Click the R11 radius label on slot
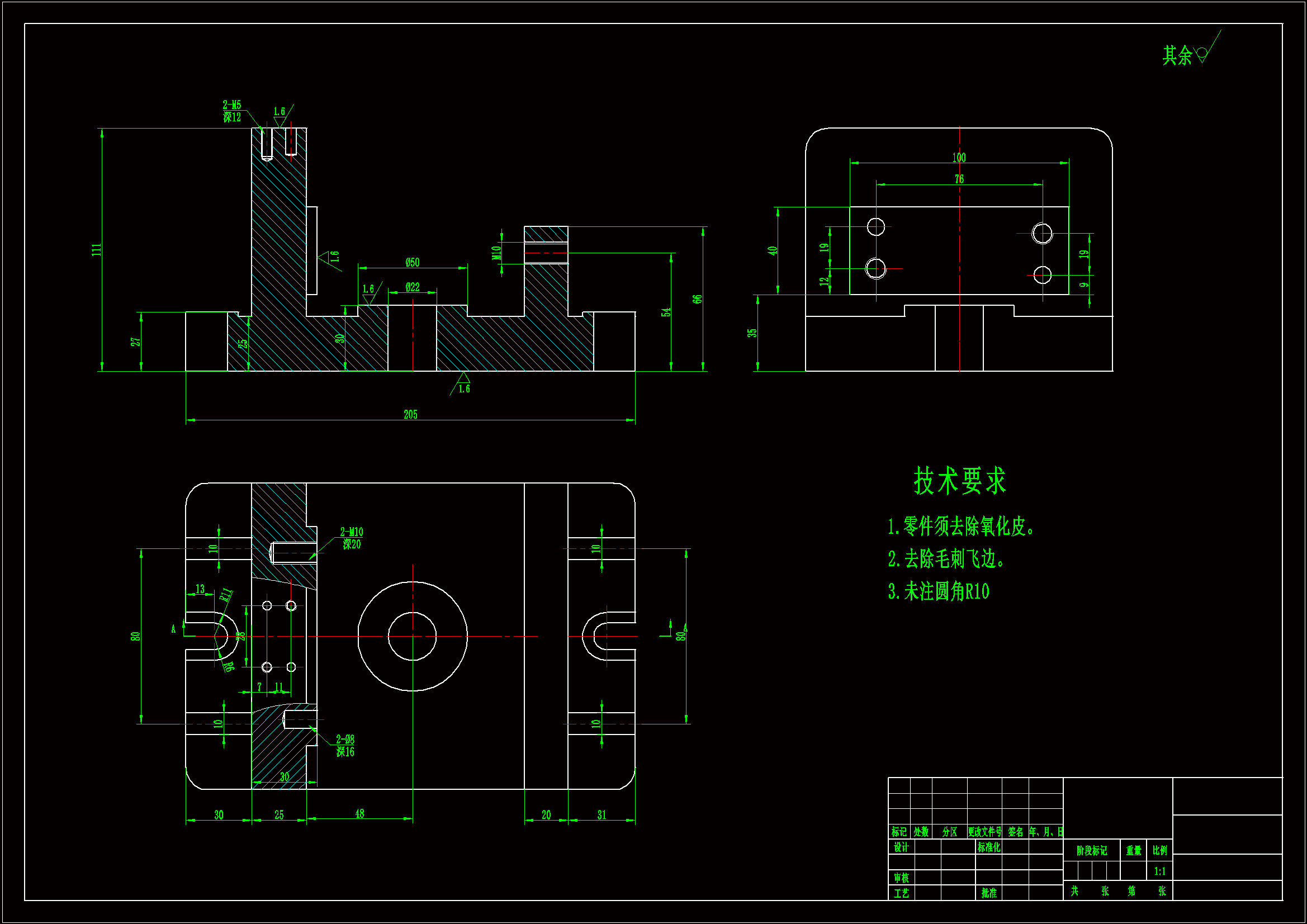 point(226,595)
